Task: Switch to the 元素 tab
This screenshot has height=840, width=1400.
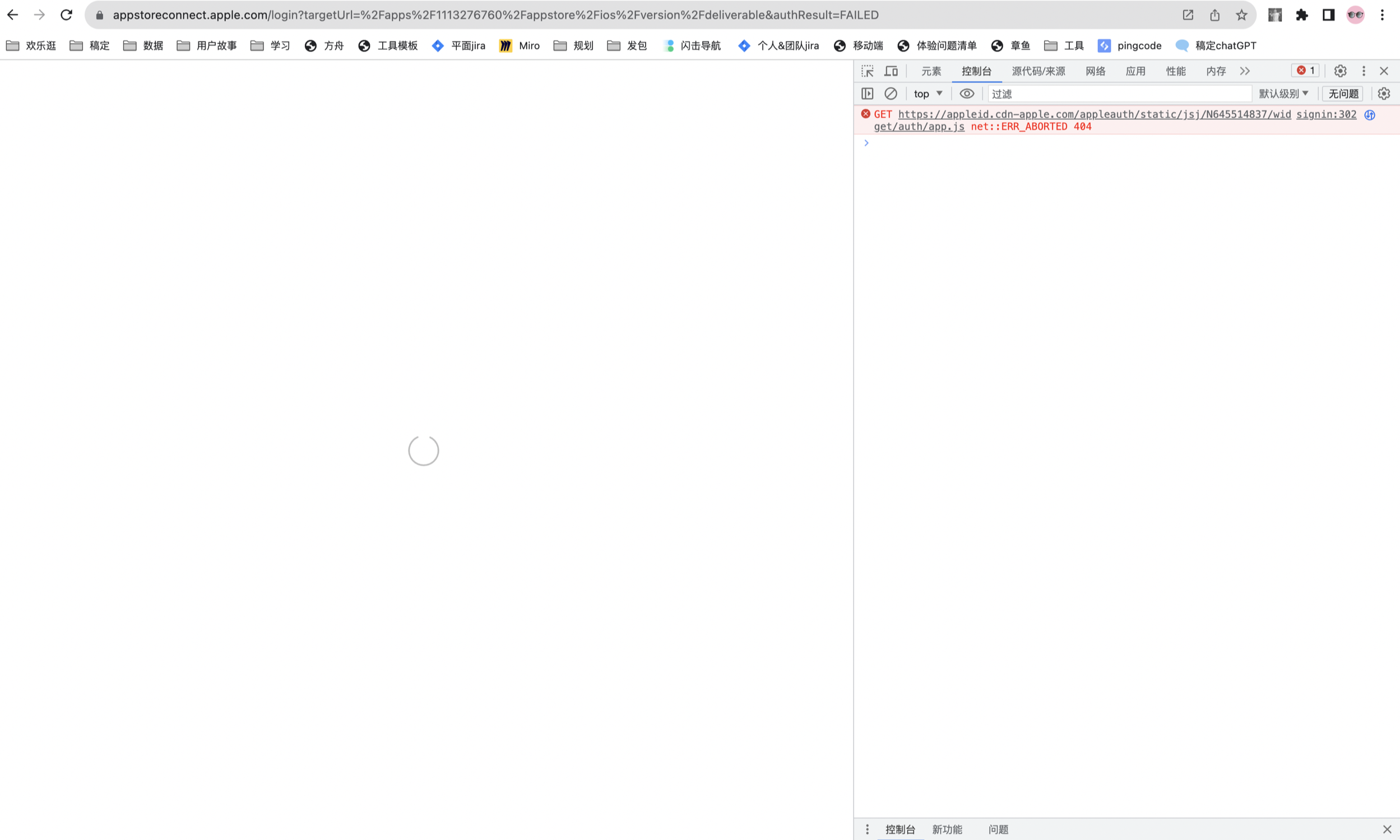Action: coord(931,71)
